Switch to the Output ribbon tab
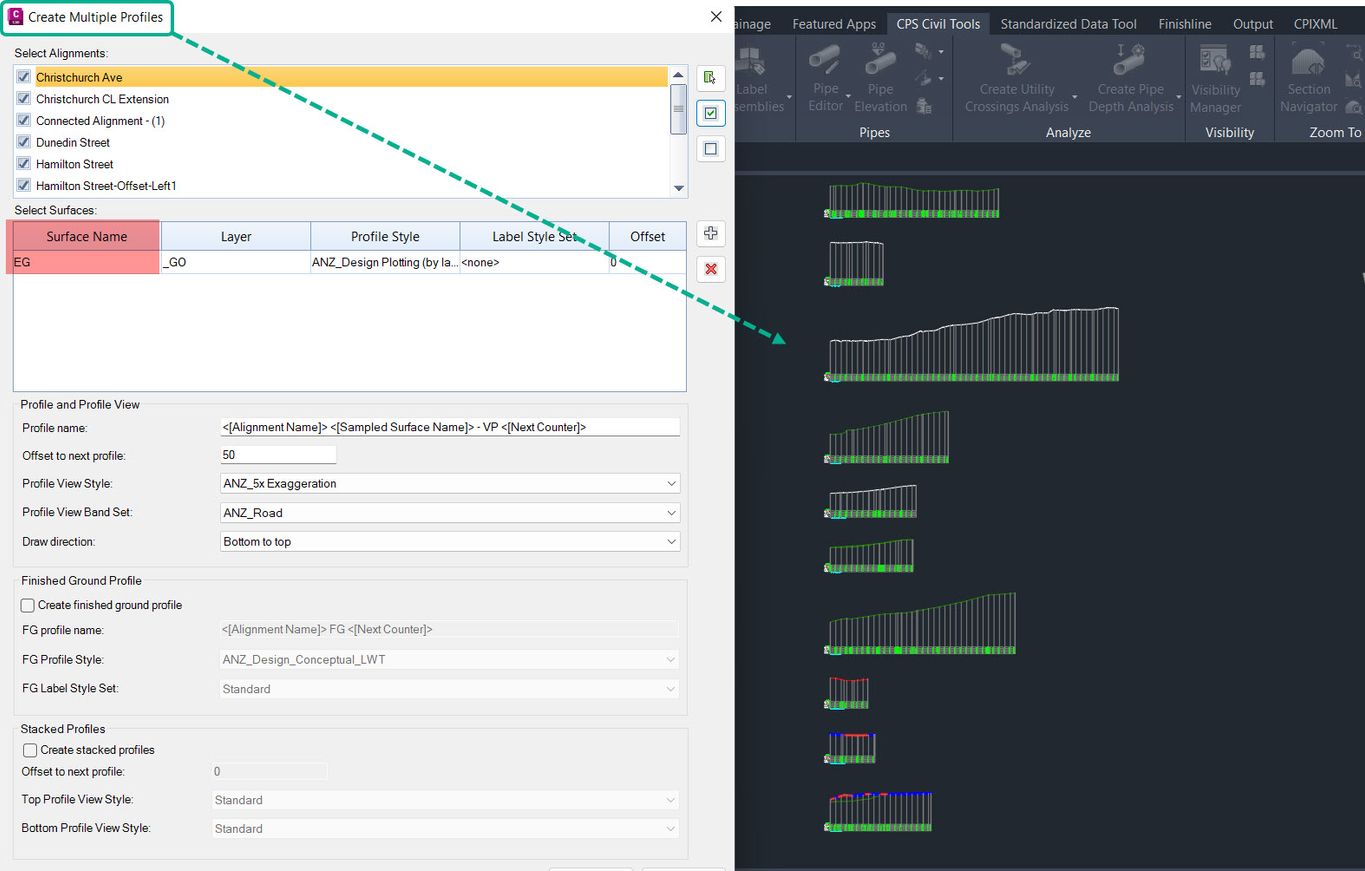The image size is (1365, 871). point(1252,23)
